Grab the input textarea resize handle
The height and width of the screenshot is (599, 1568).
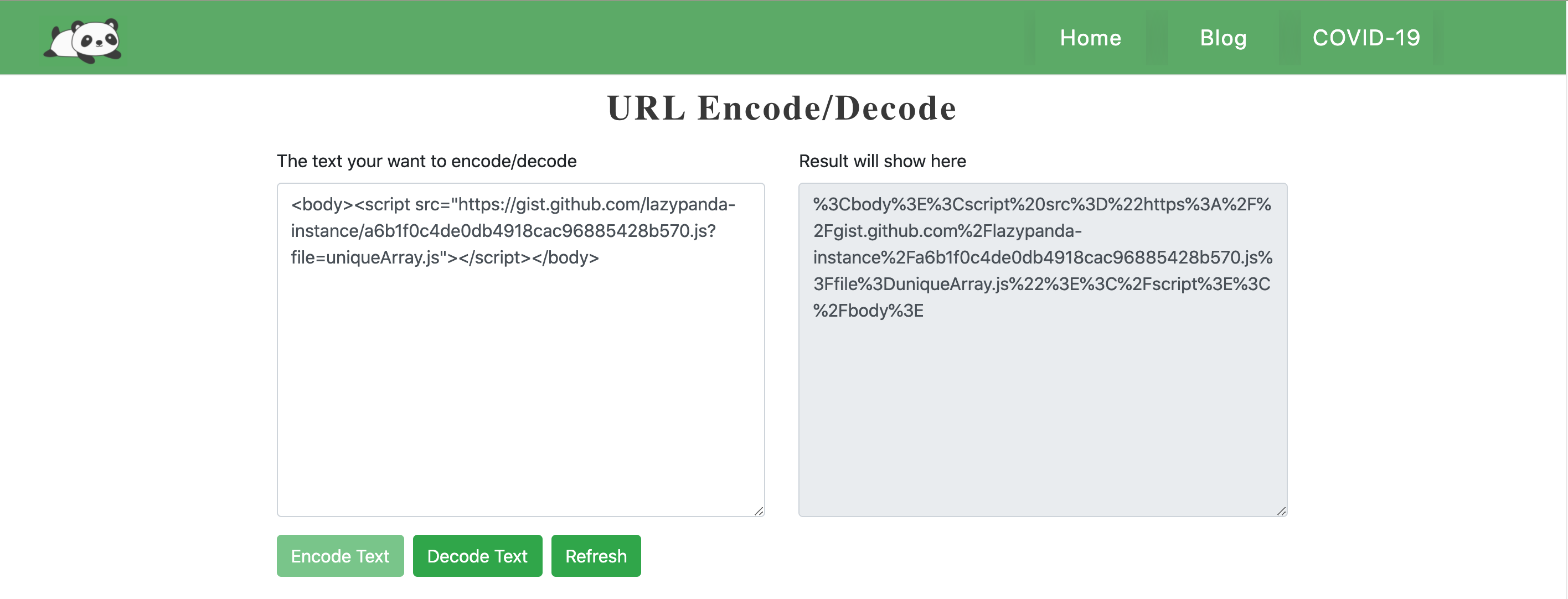pyautogui.click(x=759, y=511)
